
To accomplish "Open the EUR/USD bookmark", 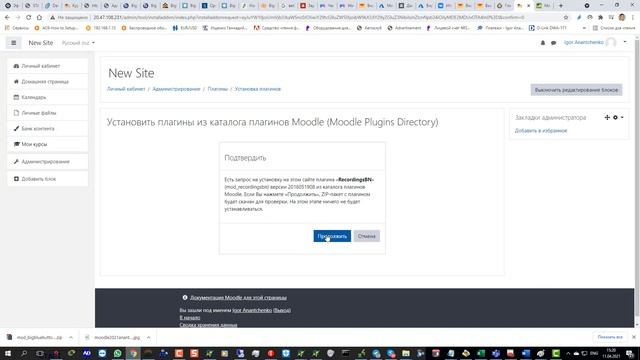I will click(x=184, y=28).
